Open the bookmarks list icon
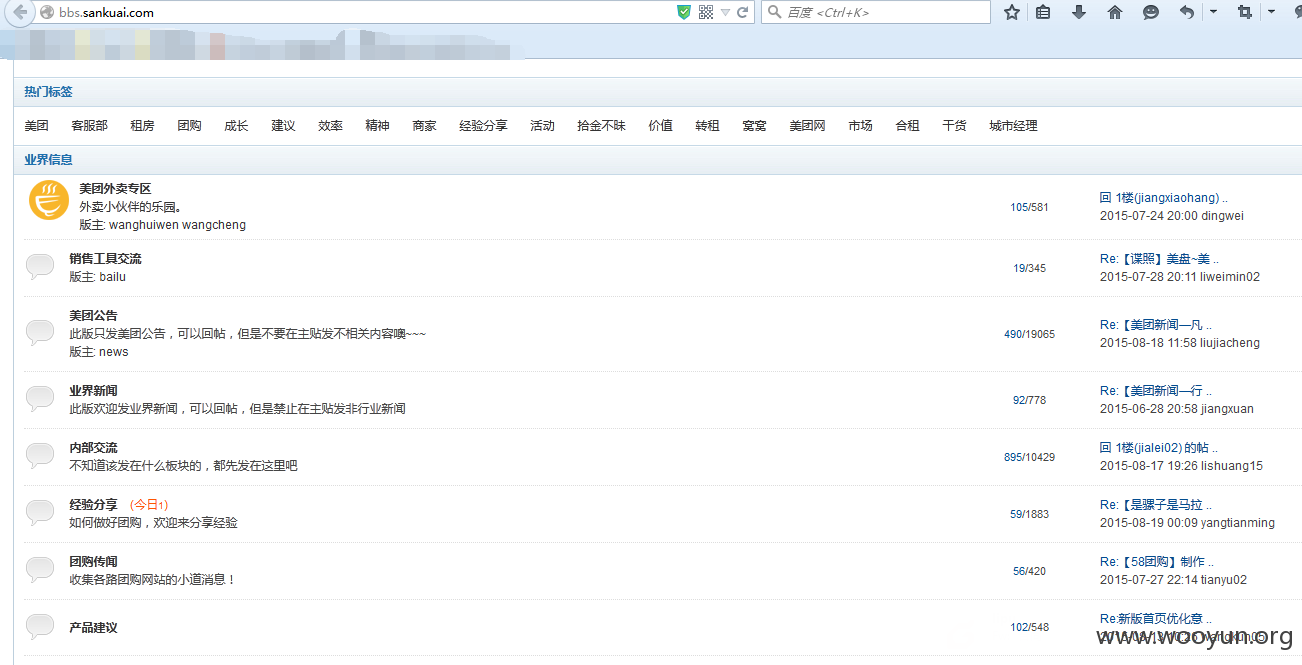Image resolution: width=1302 pixels, height=665 pixels. (x=1043, y=13)
